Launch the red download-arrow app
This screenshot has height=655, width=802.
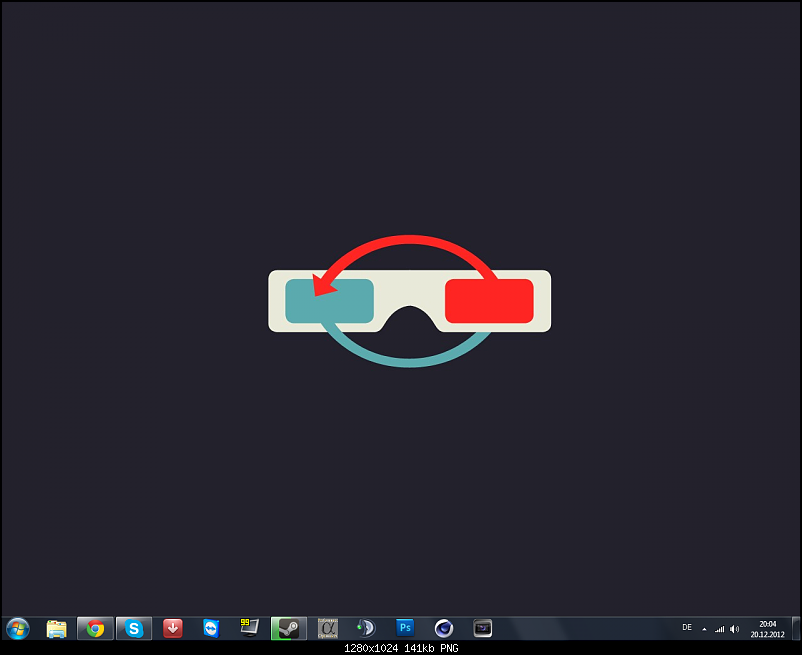173,628
